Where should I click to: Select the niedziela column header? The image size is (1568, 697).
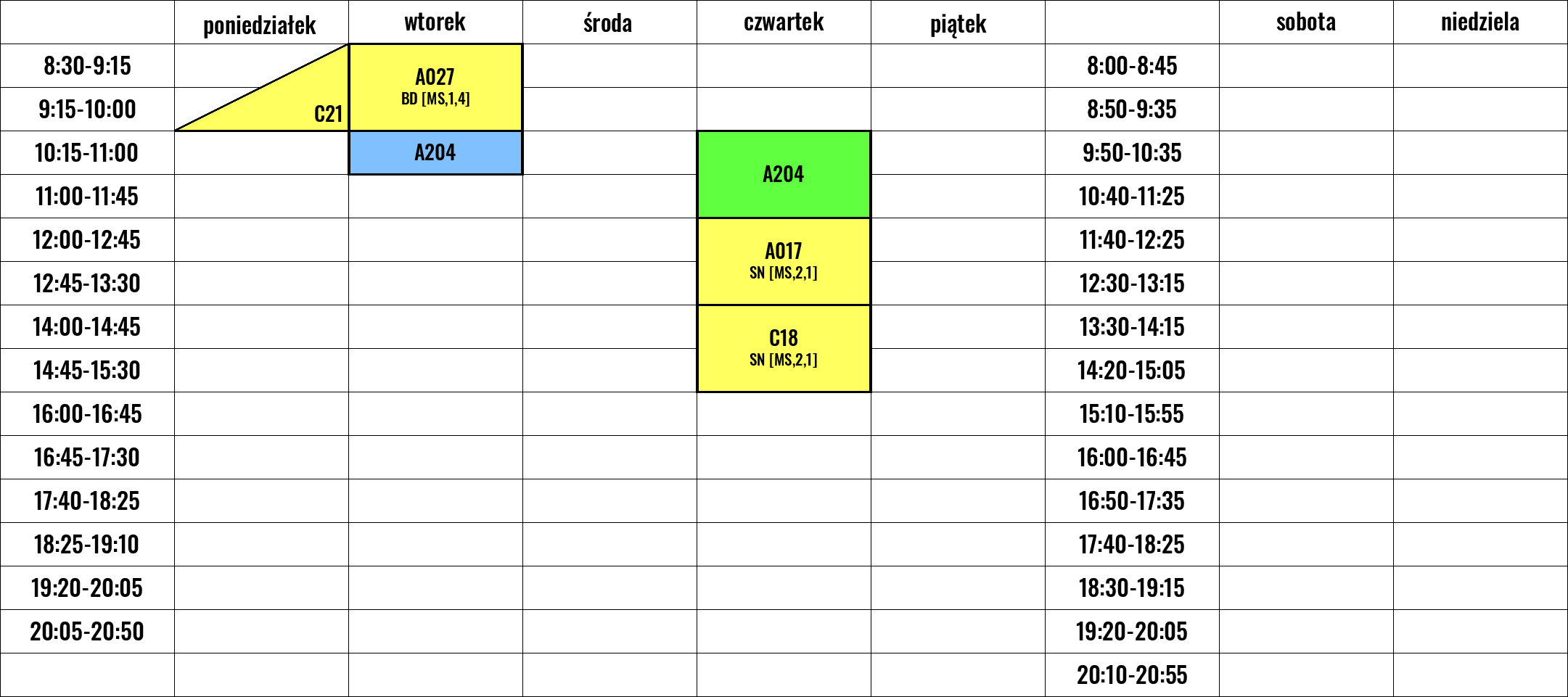(1480, 22)
